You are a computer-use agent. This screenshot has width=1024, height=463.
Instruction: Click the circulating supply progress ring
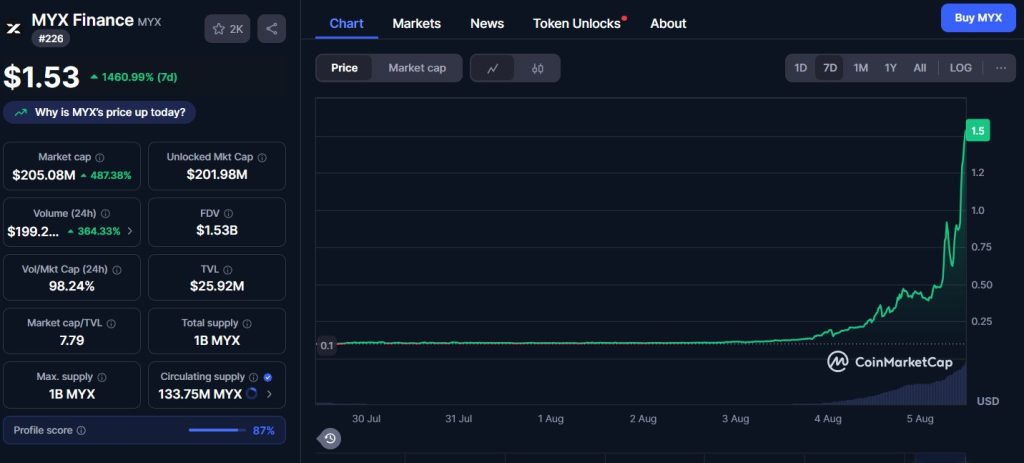coord(252,394)
